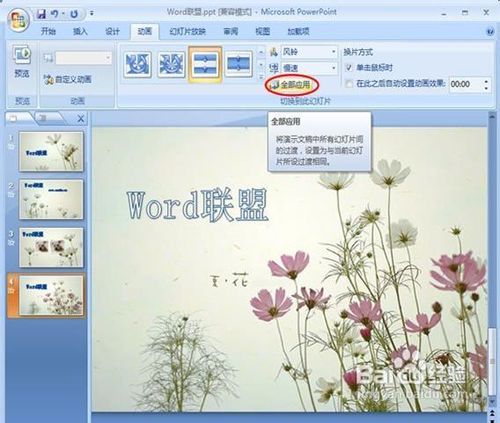The width and height of the screenshot is (500, 423).
Task: Choose the second transition effect thumbnail
Action: coord(171,64)
